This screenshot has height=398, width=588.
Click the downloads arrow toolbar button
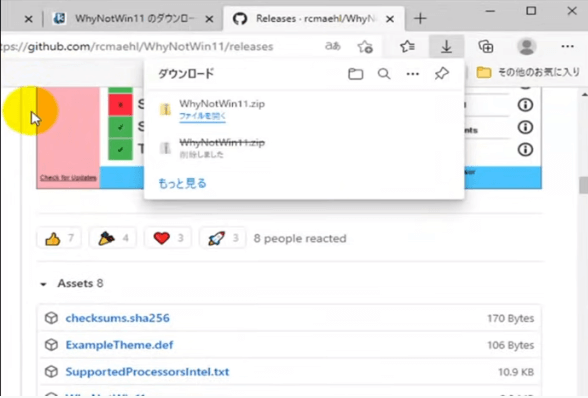point(446,47)
